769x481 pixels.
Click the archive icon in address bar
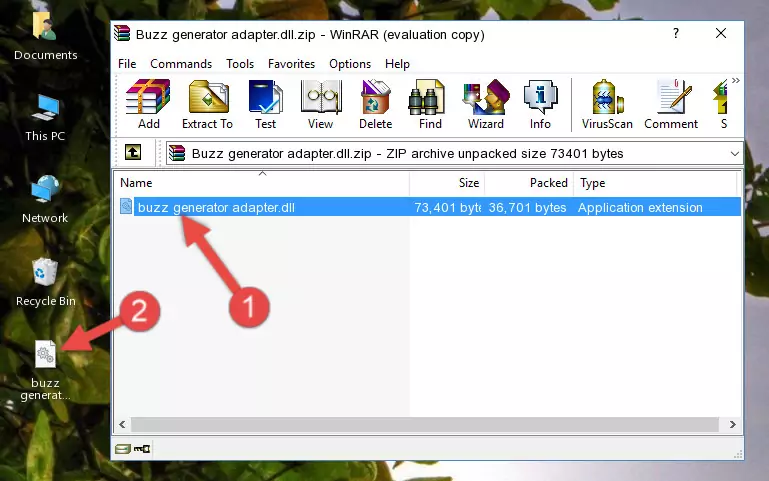point(177,153)
